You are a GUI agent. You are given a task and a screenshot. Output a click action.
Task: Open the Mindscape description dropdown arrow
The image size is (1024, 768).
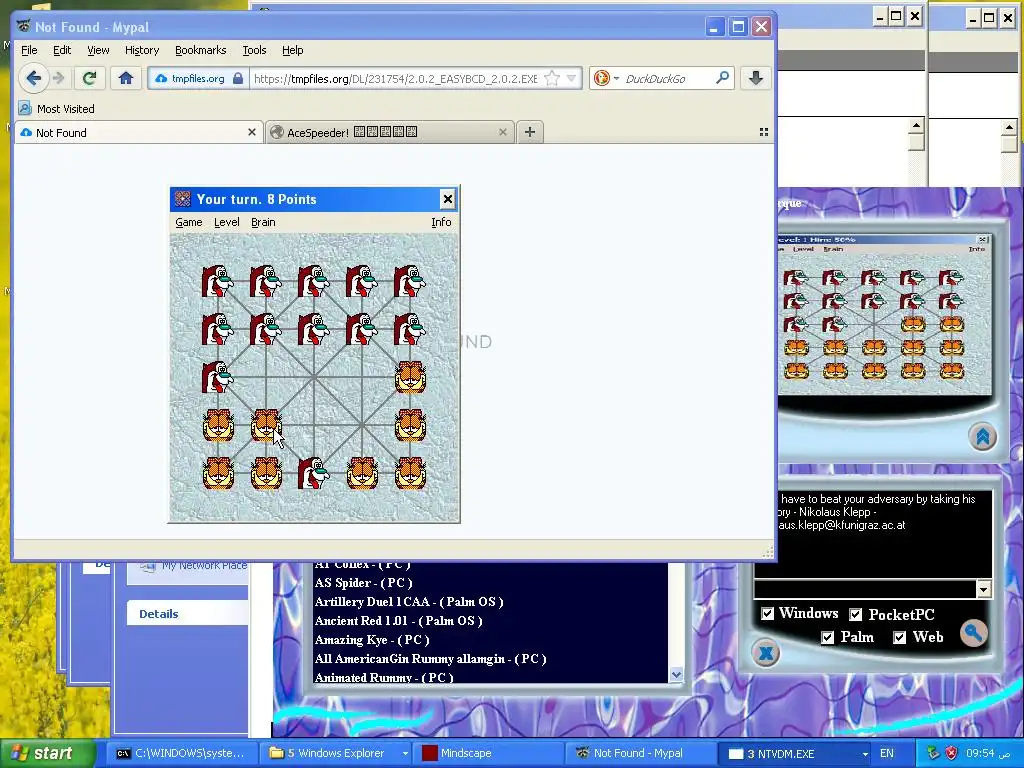[984, 589]
